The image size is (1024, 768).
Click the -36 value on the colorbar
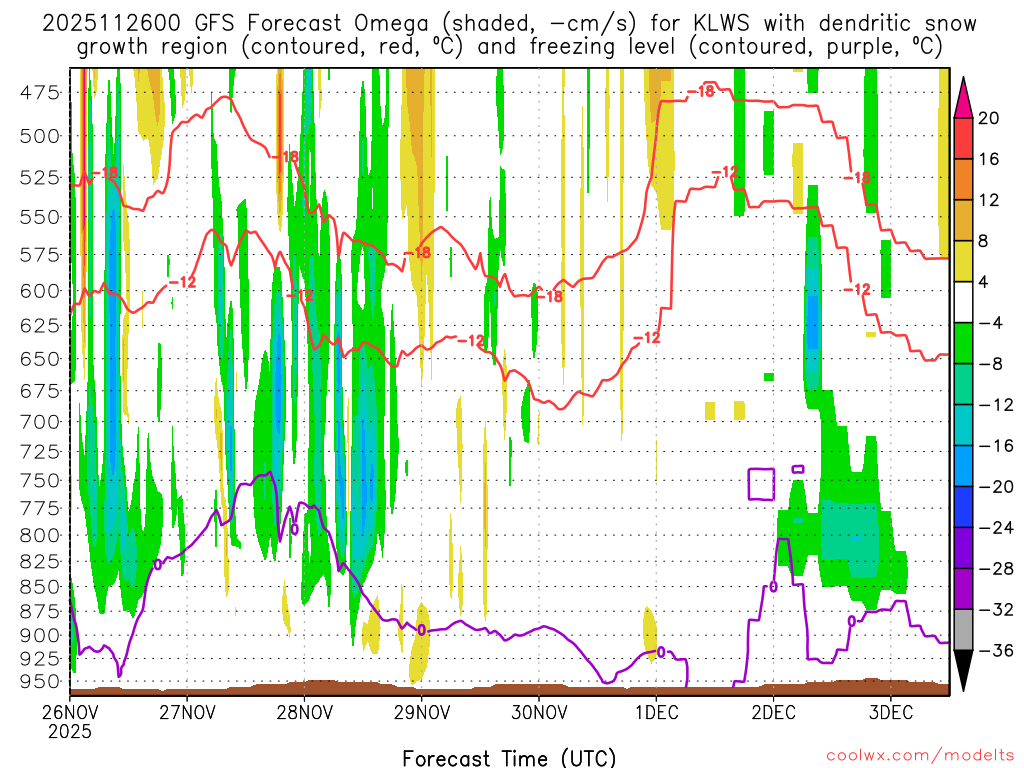996,650
